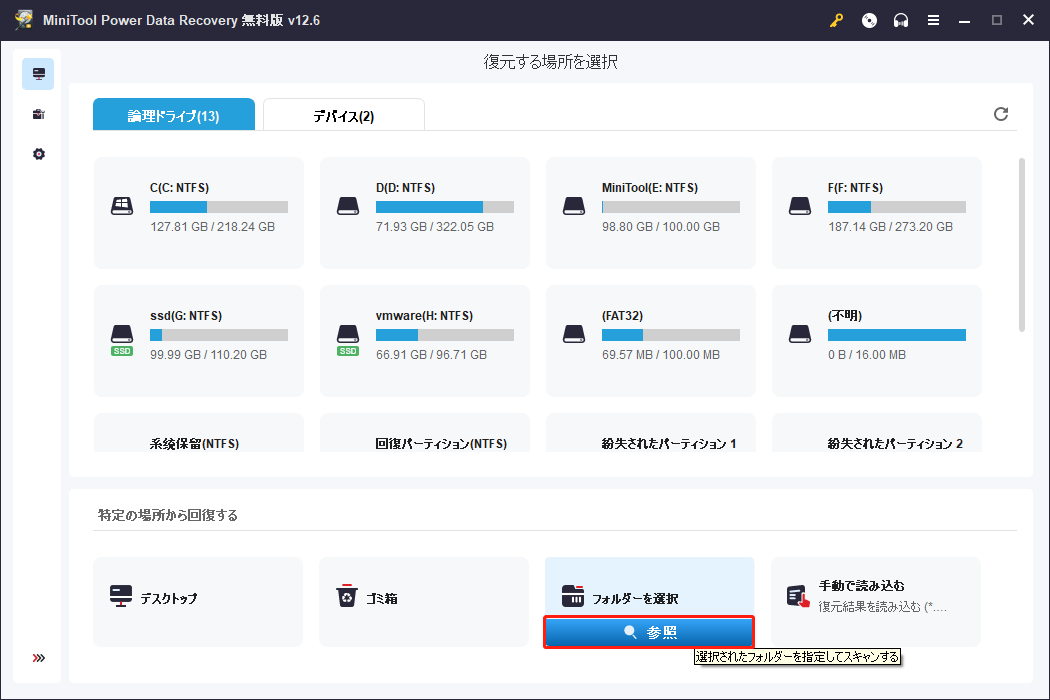Viewport: 1050px width, 700px height.
Task: Select the (不明) partition label
Action: (844, 316)
